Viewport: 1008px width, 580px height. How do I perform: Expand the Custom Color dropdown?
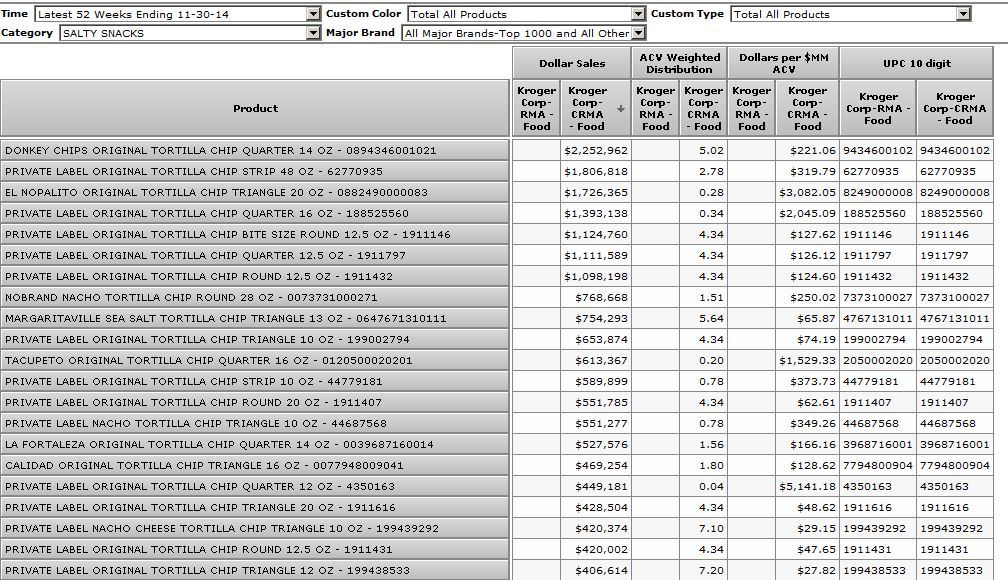tap(638, 14)
